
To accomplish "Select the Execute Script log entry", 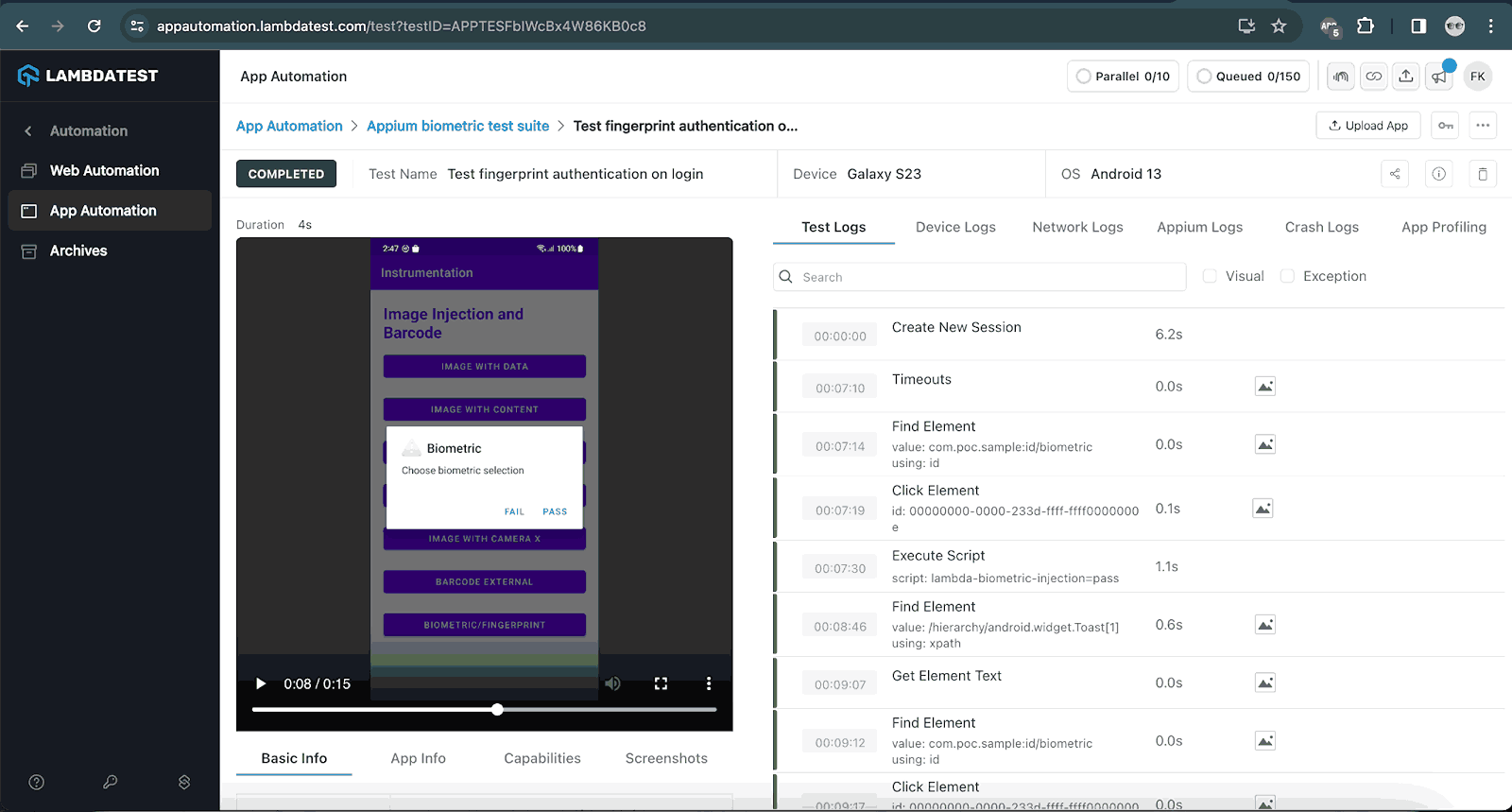I will (x=1140, y=567).
